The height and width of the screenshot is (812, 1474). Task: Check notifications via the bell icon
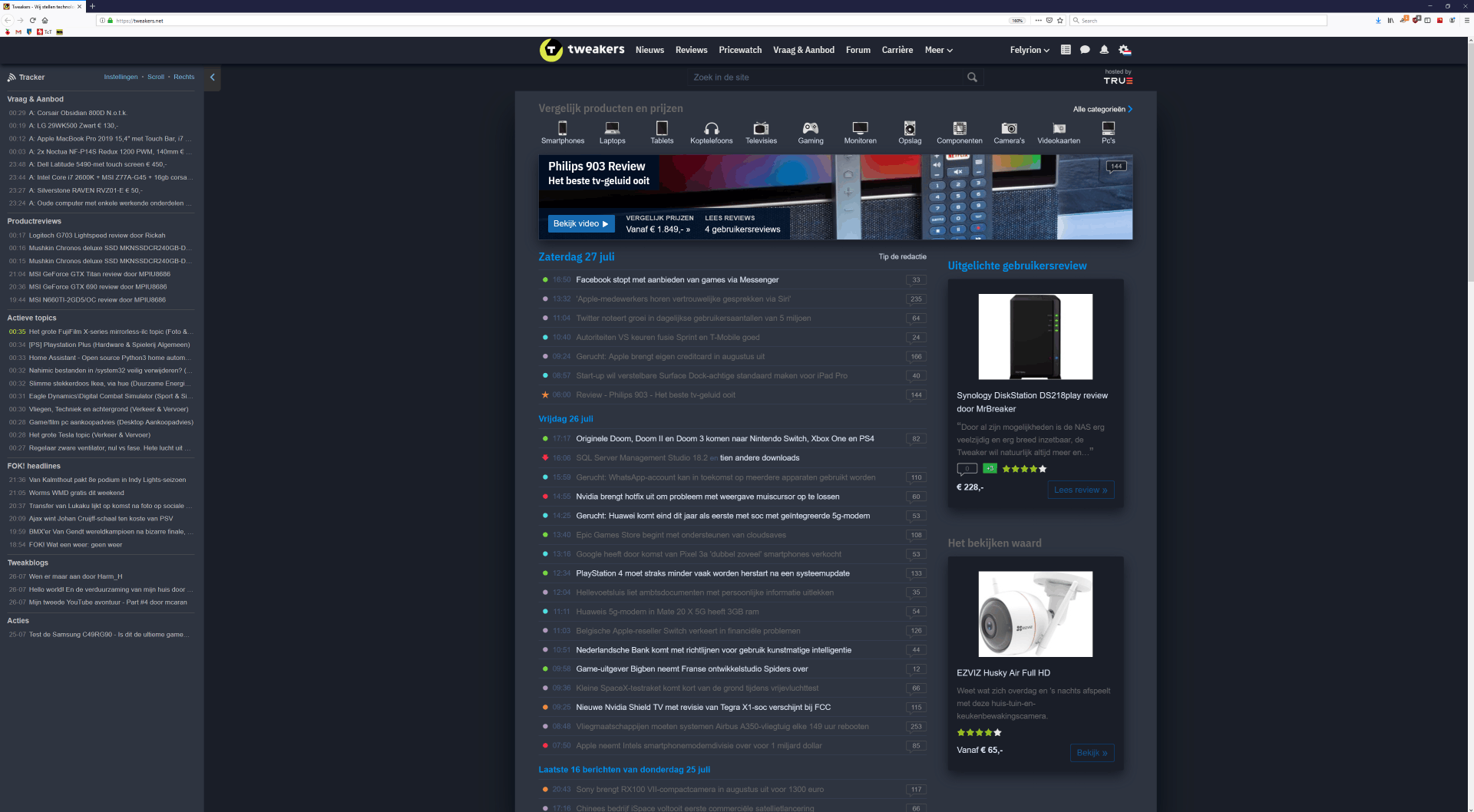tap(1104, 50)
